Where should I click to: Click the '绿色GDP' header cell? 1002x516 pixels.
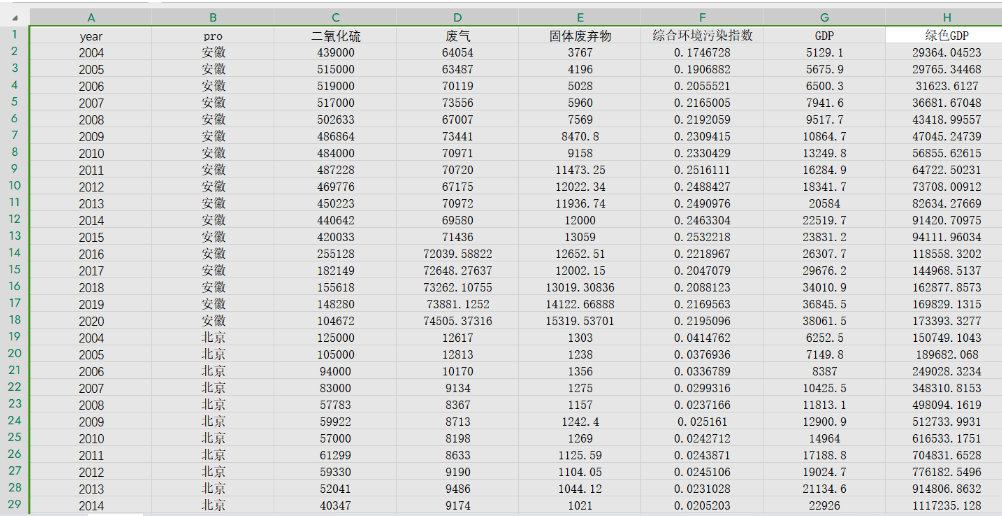[x=944, y=36]
